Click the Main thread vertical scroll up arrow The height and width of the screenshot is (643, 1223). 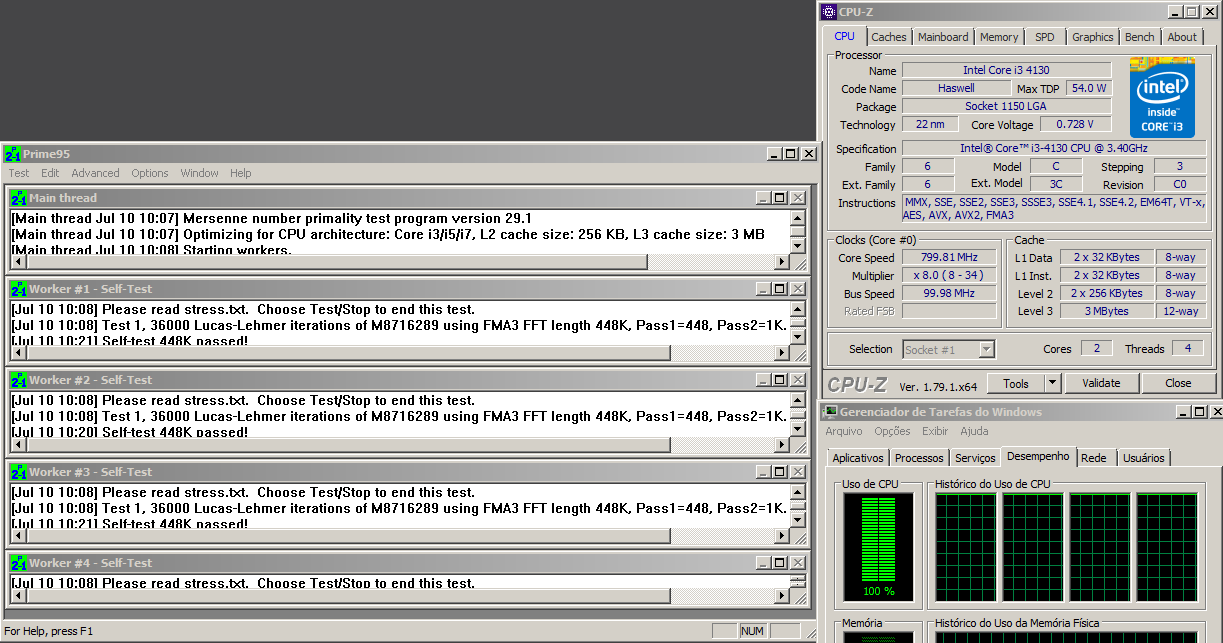point(797,218)
